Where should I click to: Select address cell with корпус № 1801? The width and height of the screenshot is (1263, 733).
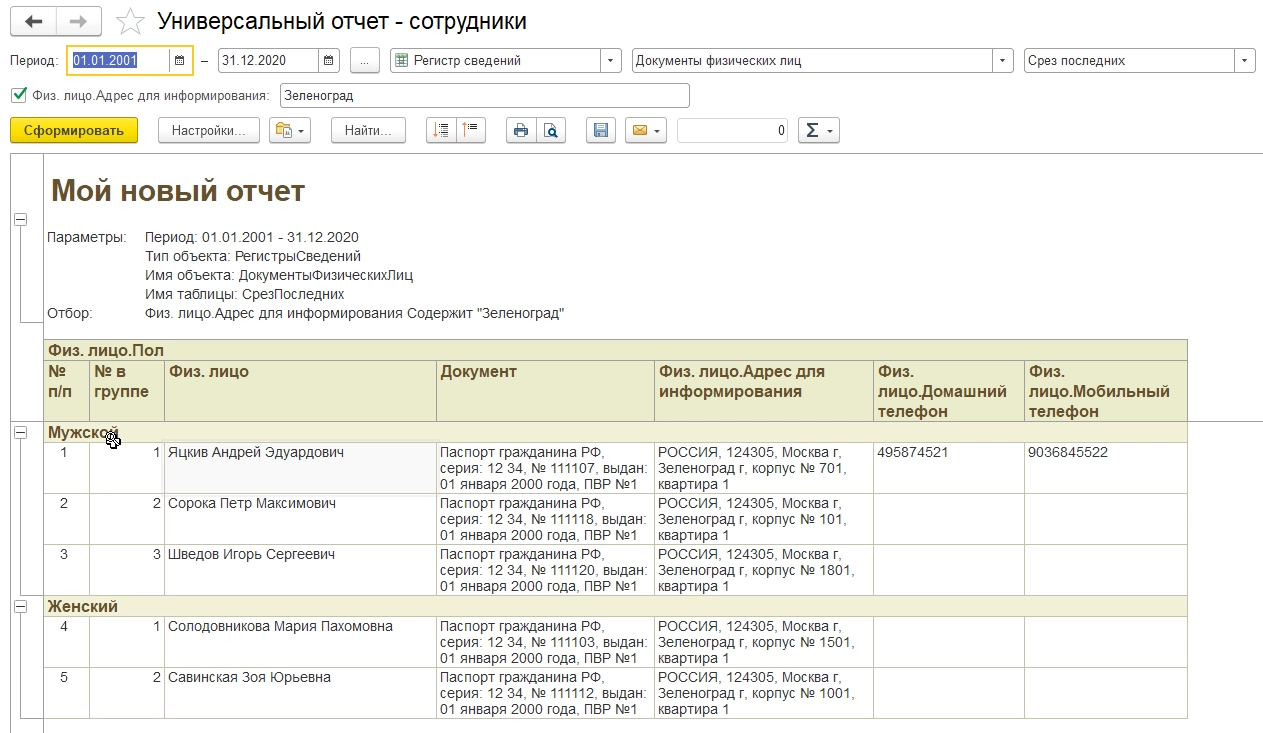point(764,570)
